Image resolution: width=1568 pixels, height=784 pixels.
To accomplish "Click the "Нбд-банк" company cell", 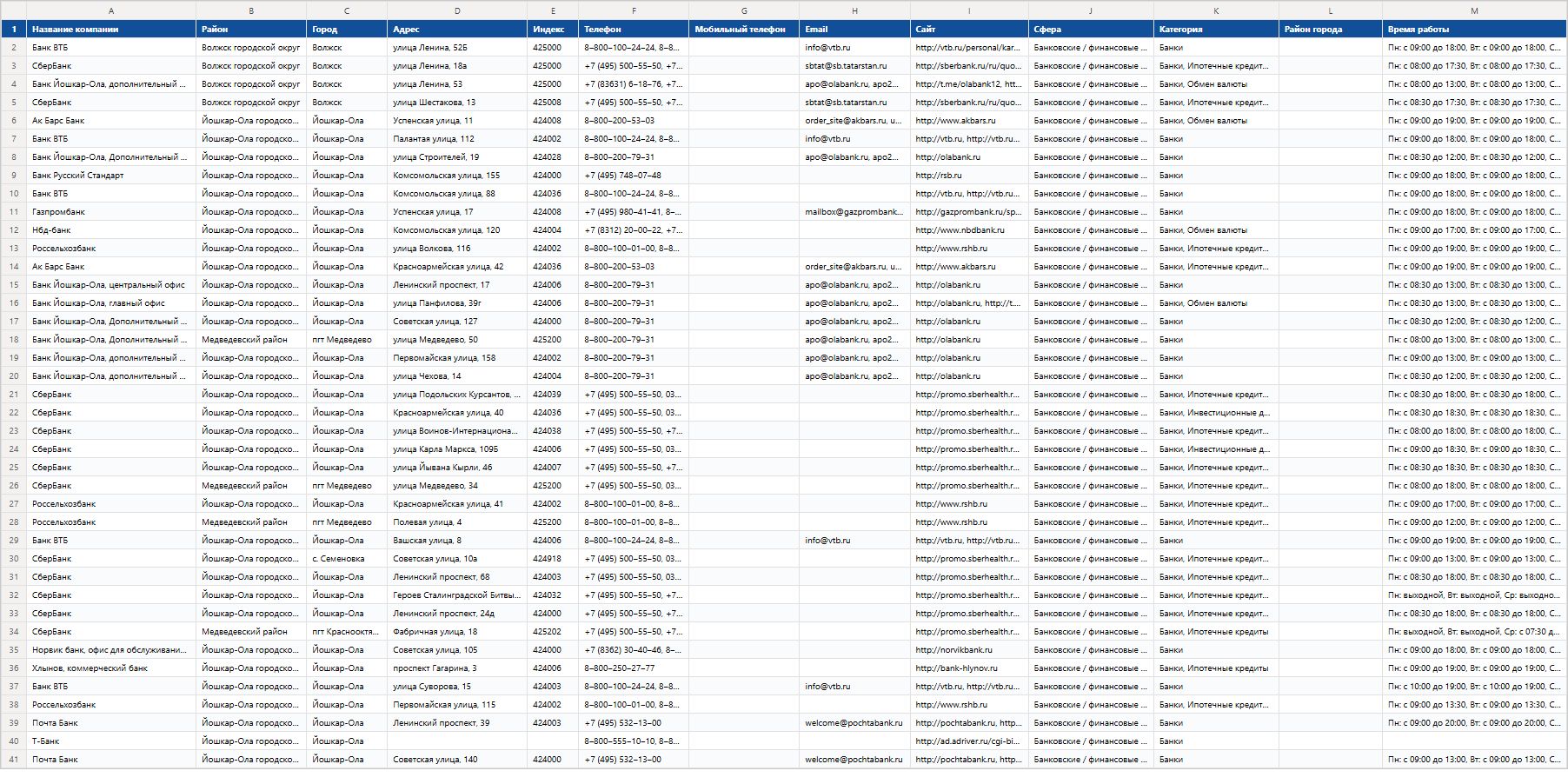I will (111, 230).
